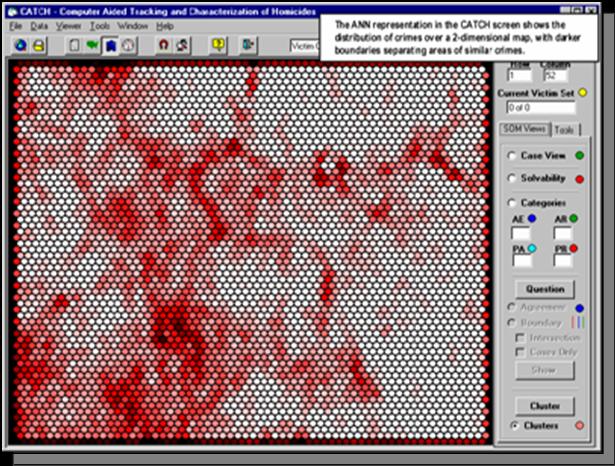615x466 pixels.
Task: Select the Clusters radio button
Action: pos(515,426)
